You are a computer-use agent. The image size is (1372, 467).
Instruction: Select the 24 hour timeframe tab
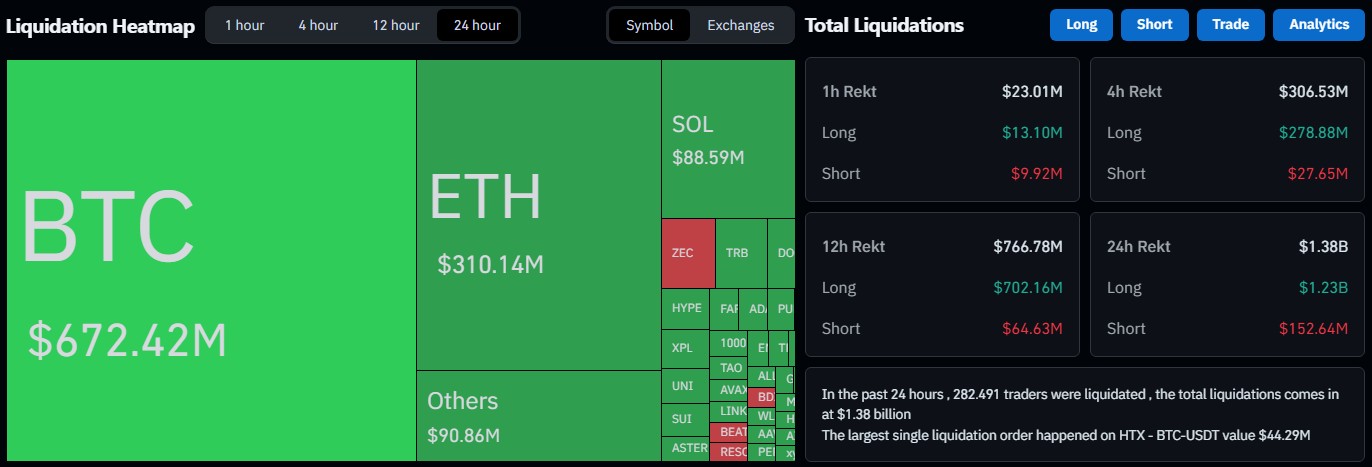coord(477,25)
